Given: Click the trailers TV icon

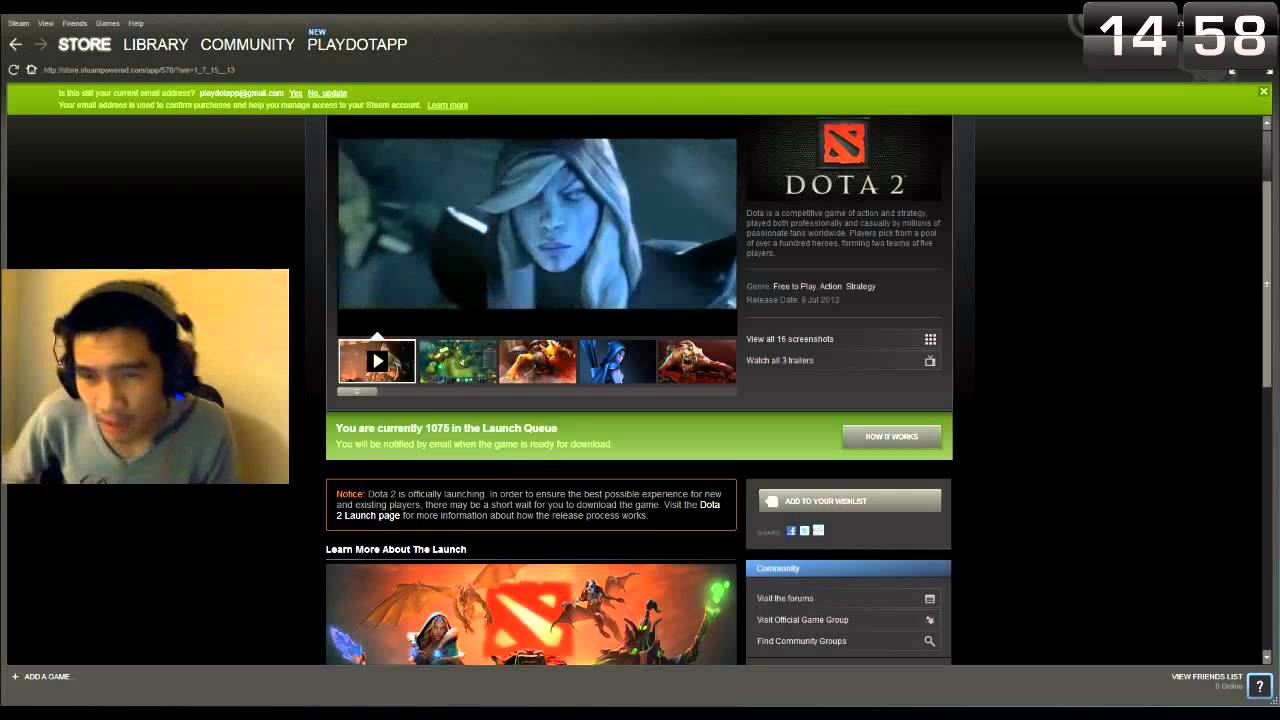Looking at the screenshot, I should click(x=930, y=361).
